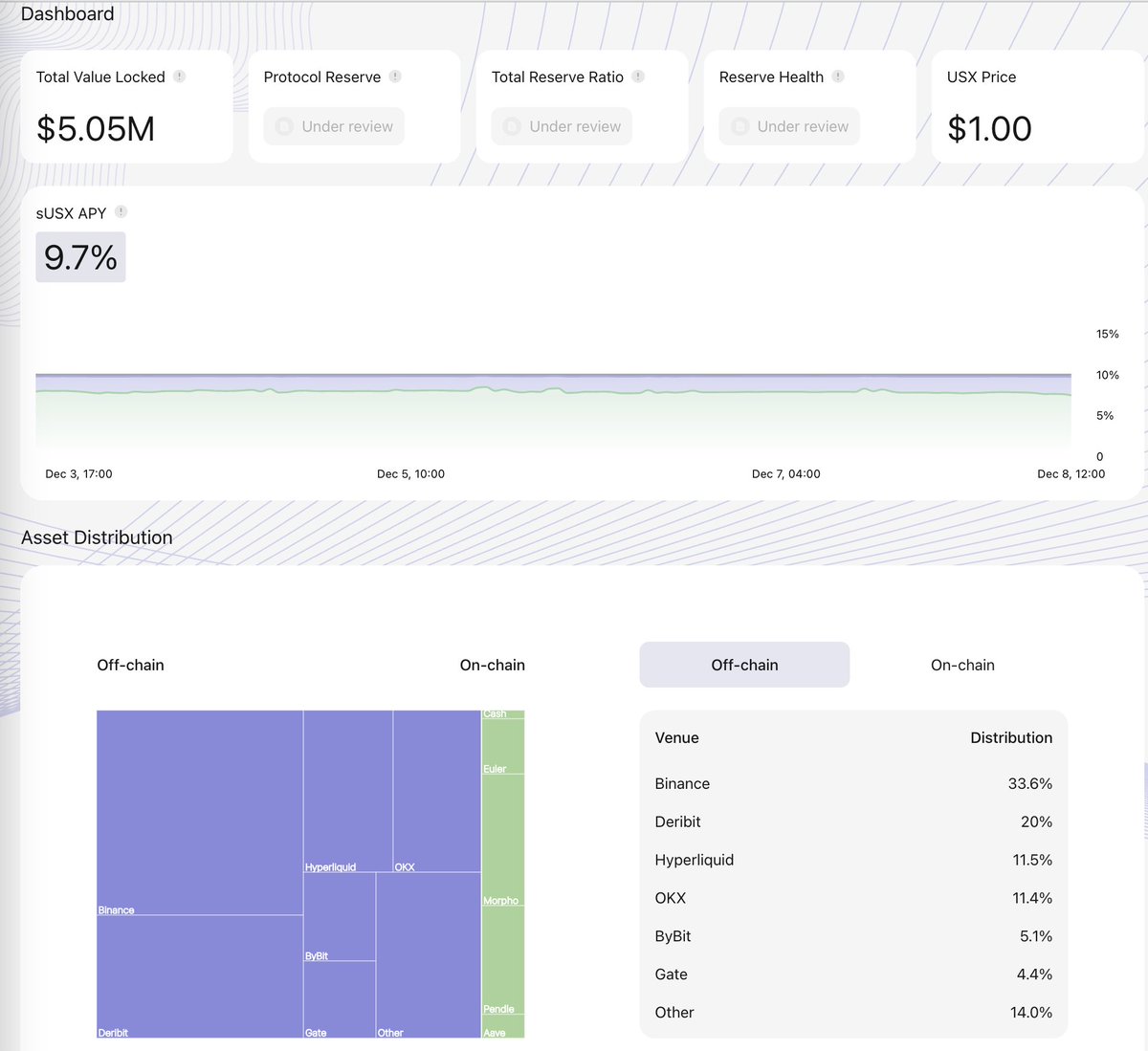Screen dimensions: 1148x1051
Task: Switch the table to the Off-chain tab
Action: (x=744, y=665)
